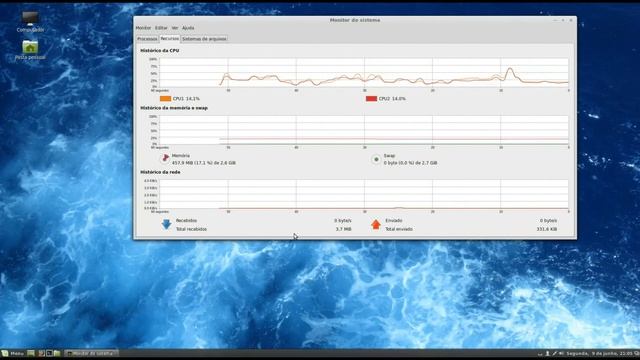The width and height of the screenshot is (640, 360).
Task: Click the show desktop panel icon
Action: (31, 353)
